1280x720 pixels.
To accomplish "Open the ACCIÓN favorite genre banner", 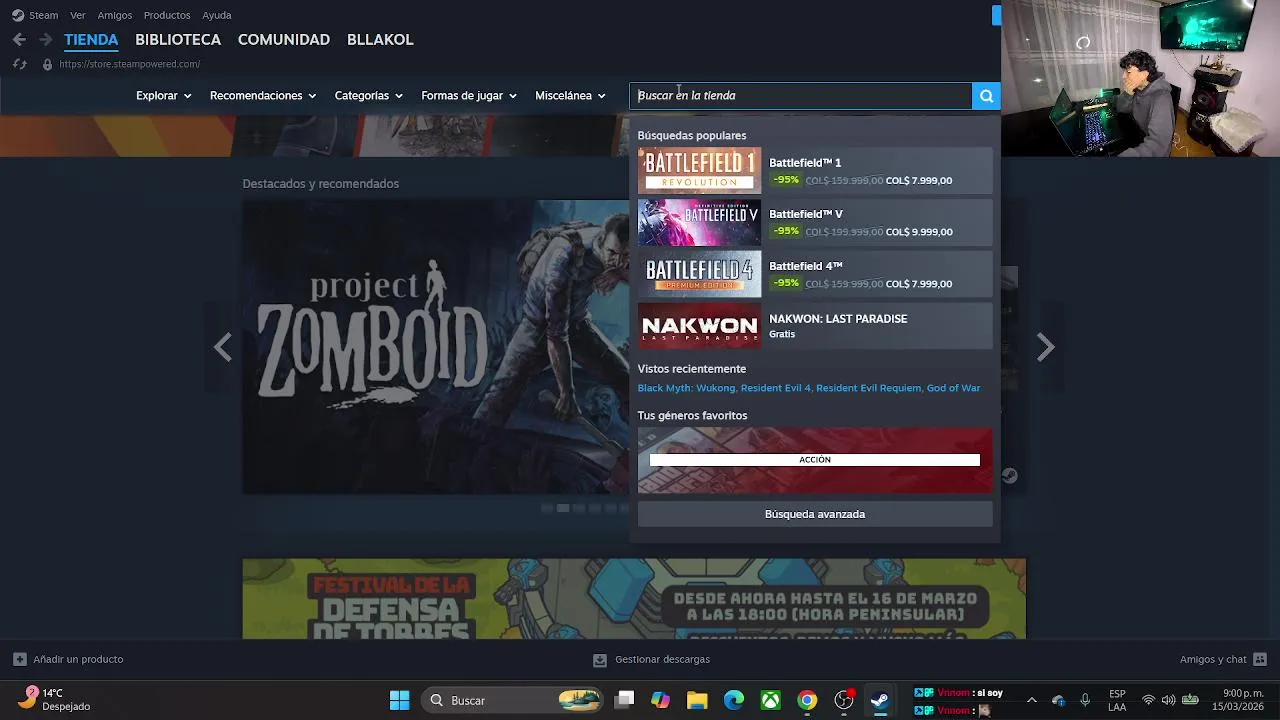I will pyautogui.click(x=815, y=460).
